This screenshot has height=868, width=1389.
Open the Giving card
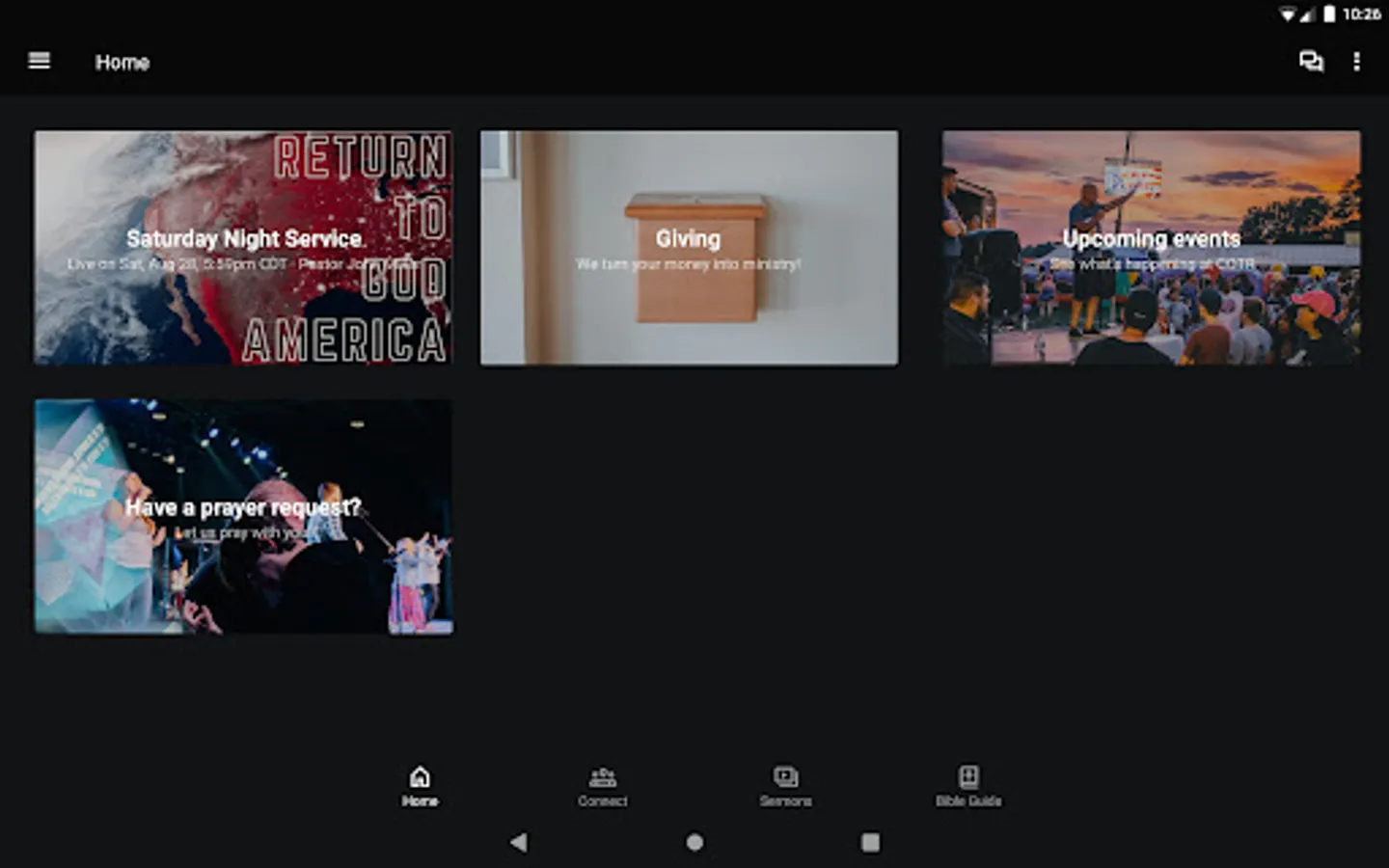pos(689,248)
